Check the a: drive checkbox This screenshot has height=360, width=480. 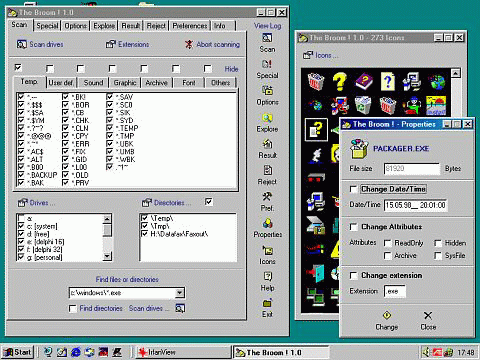pyautogui.click(x=21, y=218)
